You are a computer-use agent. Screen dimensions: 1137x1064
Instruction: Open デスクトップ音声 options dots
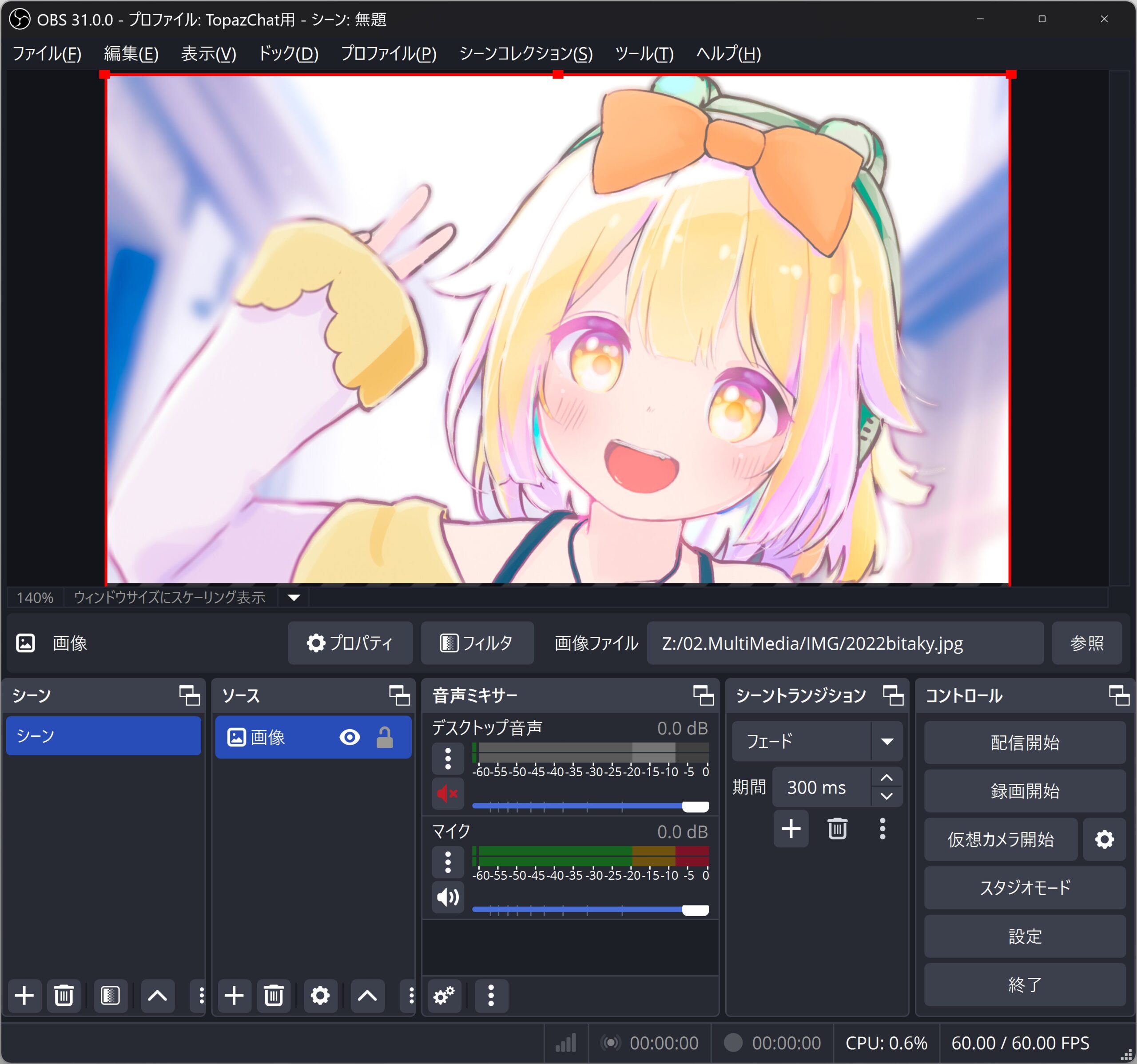(448, 758)
